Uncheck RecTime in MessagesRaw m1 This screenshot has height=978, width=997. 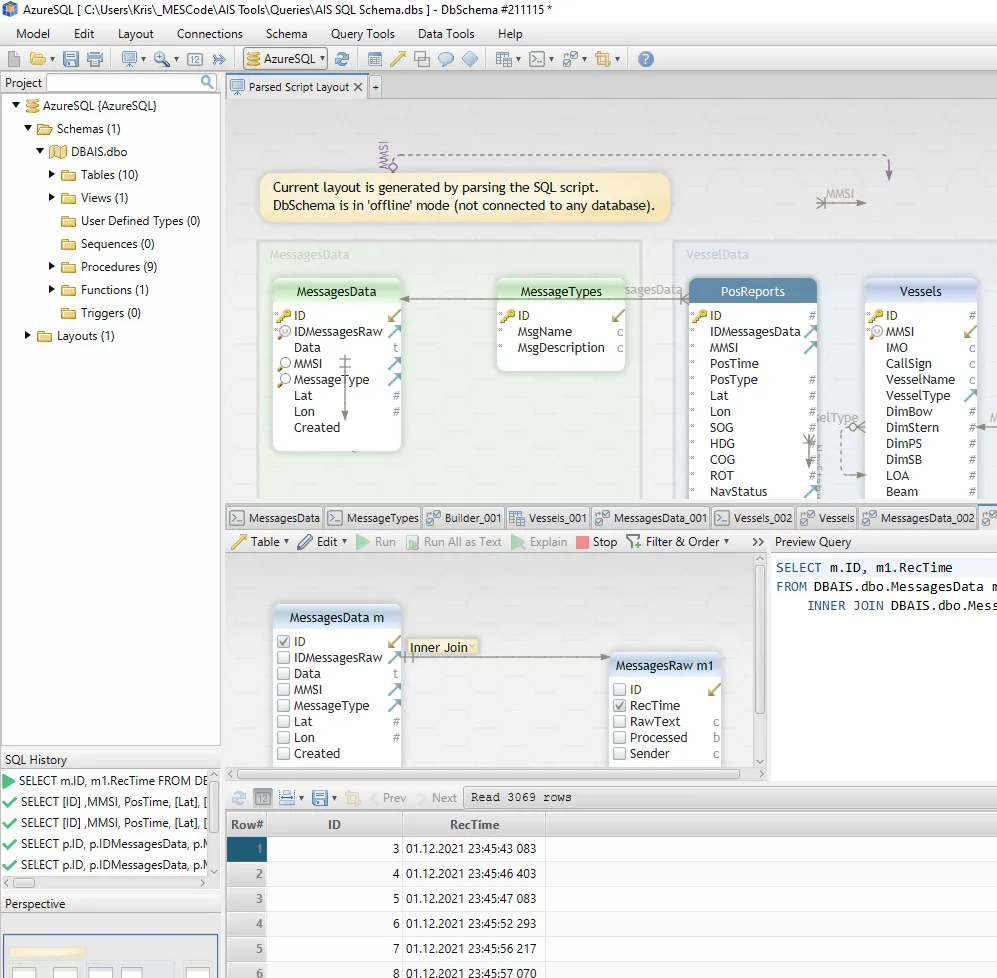(620, 706)
